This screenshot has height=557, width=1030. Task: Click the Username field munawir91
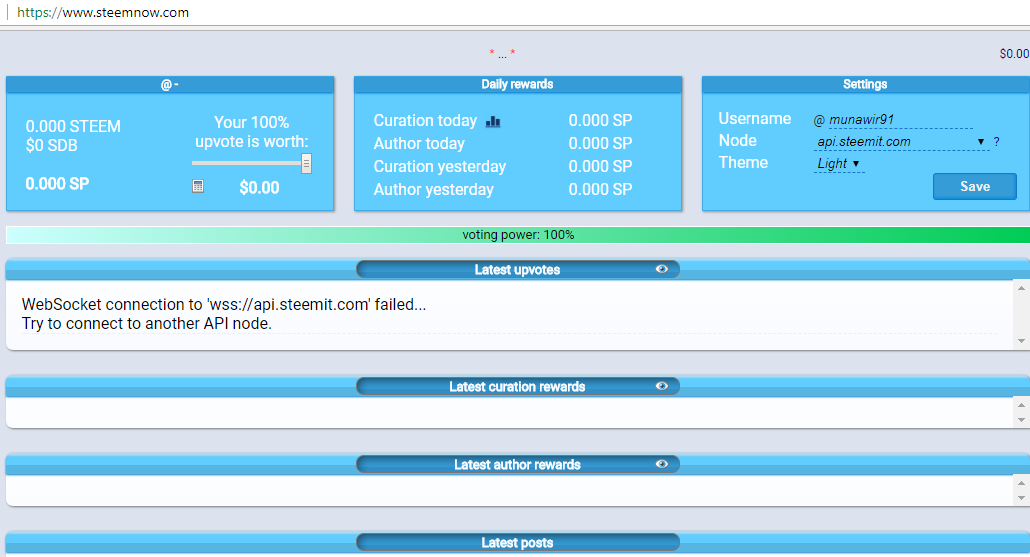click(900, 120)
